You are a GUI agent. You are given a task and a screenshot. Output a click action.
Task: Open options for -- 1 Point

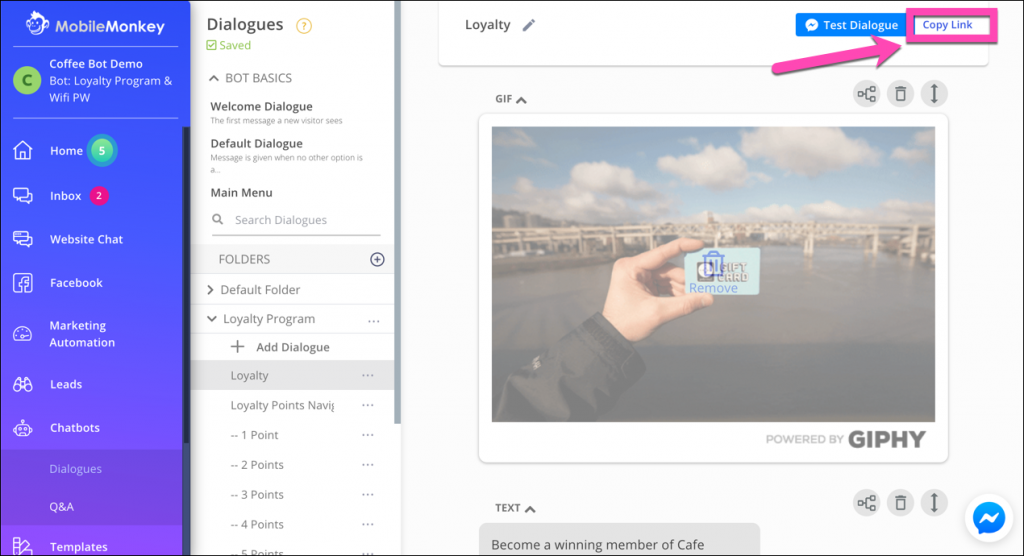(x=368, y=435)
